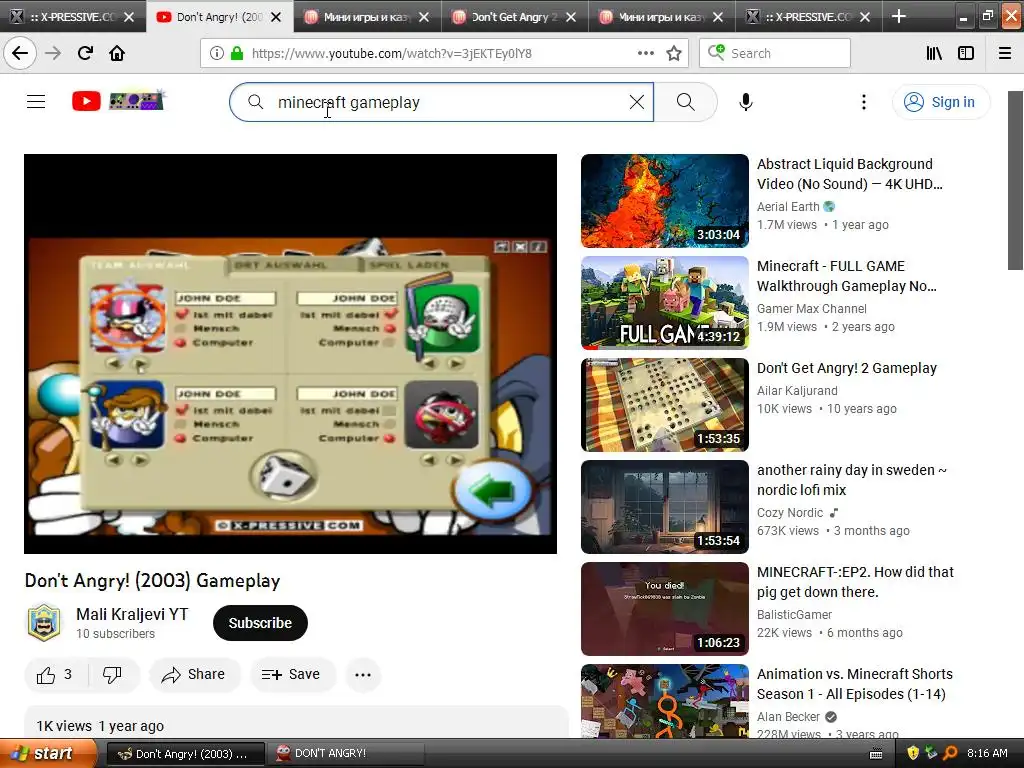The width and height of the screenshot is (1024, 768).
Task: Share this video
Action: (x=195, y=675)
